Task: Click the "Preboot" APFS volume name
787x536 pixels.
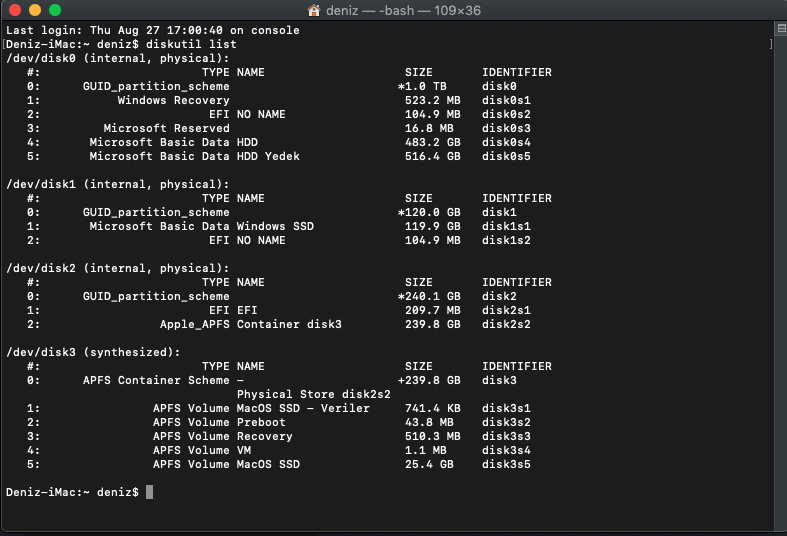Action: coord(261,422)
